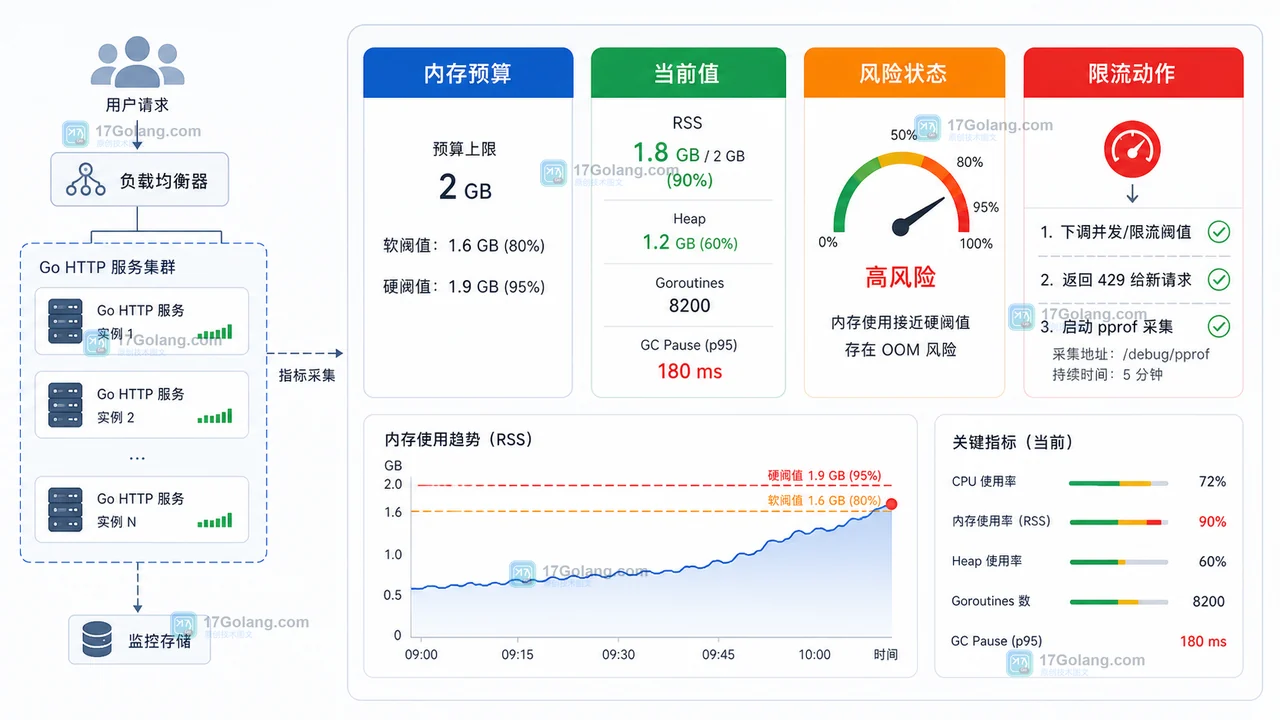Click the 10:00 time axis label
The height and width of the screenshot is (720, 1280).
click(814, 654)
